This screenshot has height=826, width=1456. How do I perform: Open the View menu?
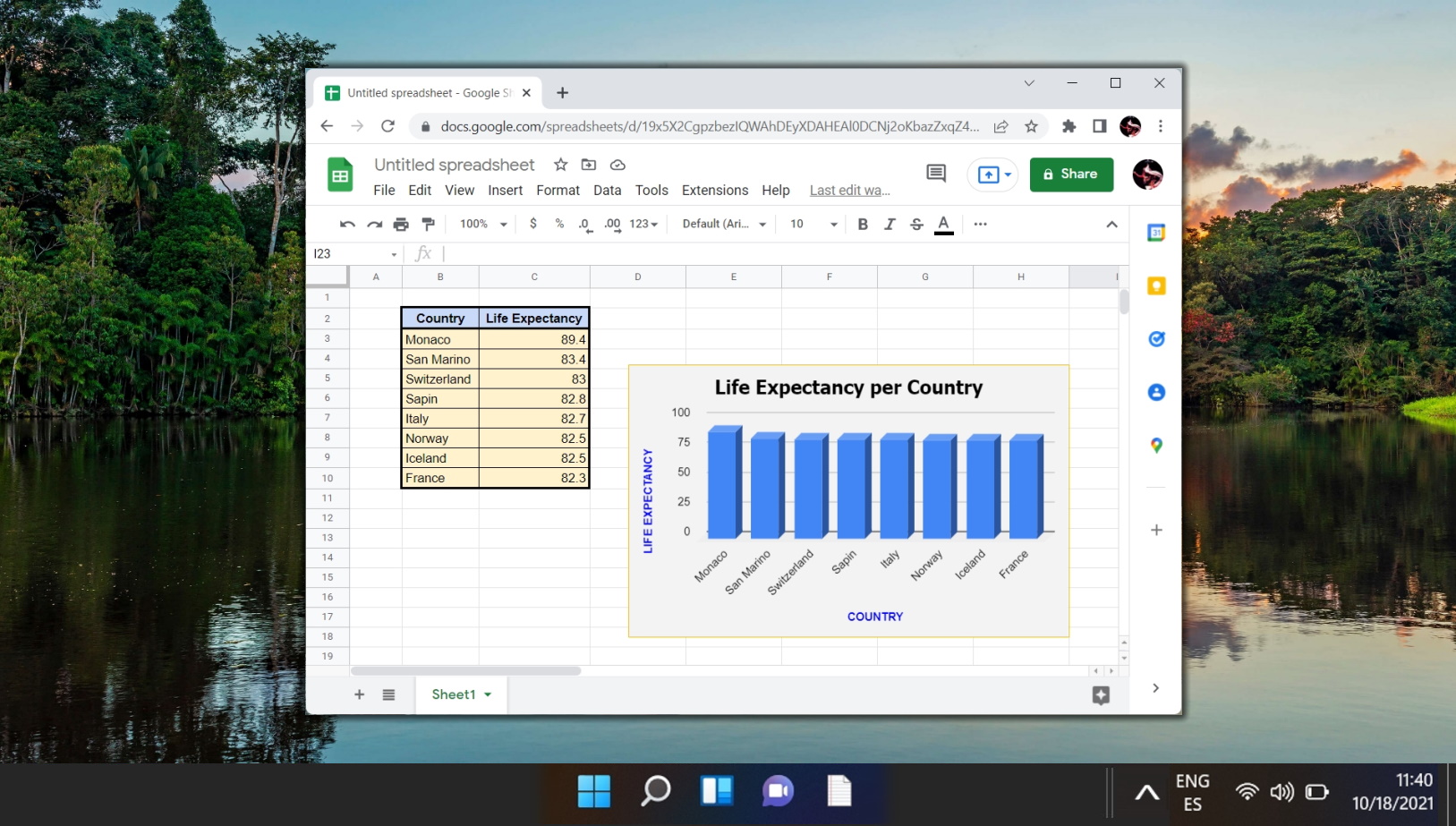click(459, 191)
